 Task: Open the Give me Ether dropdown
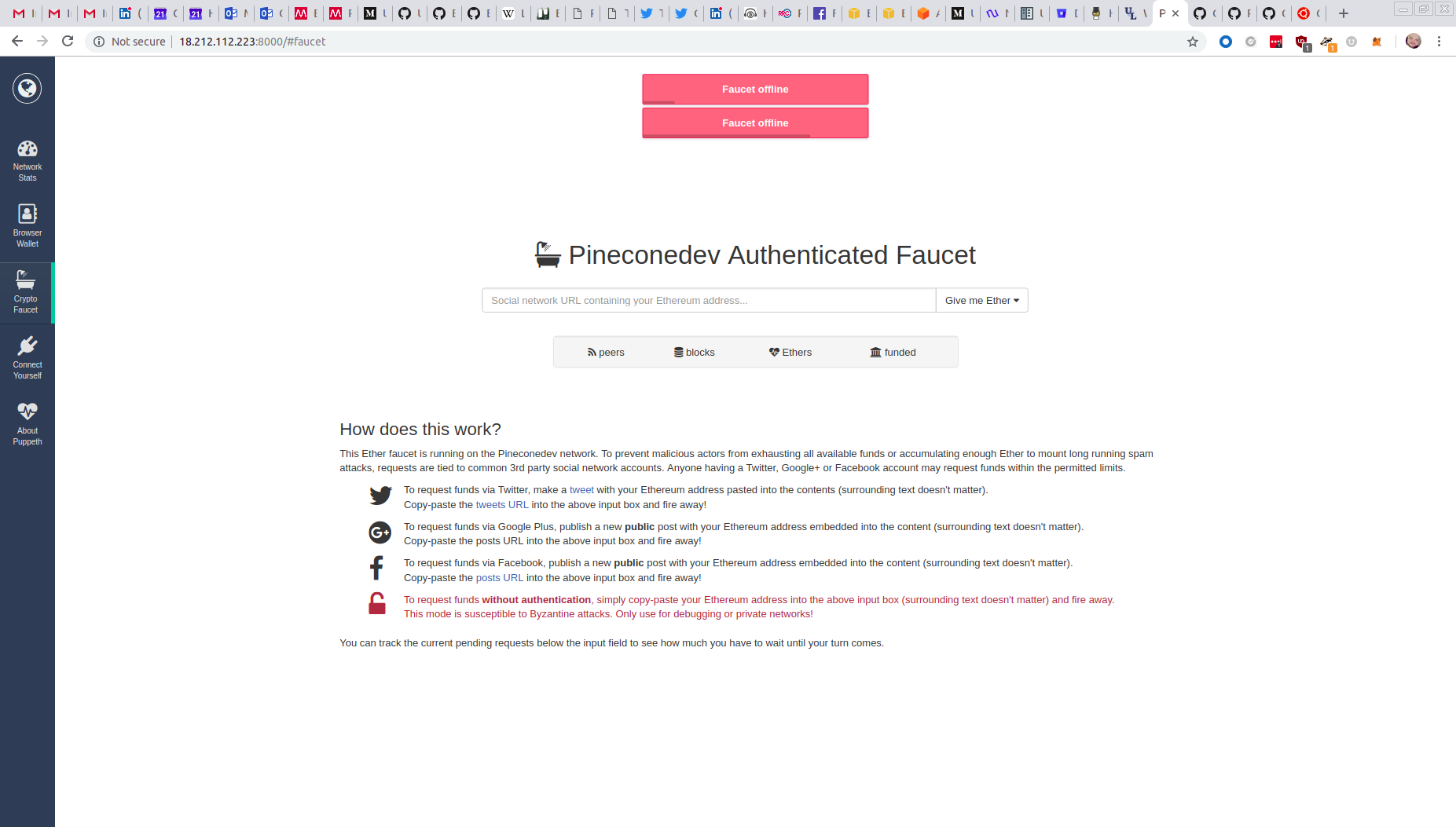tap(981, 300)
